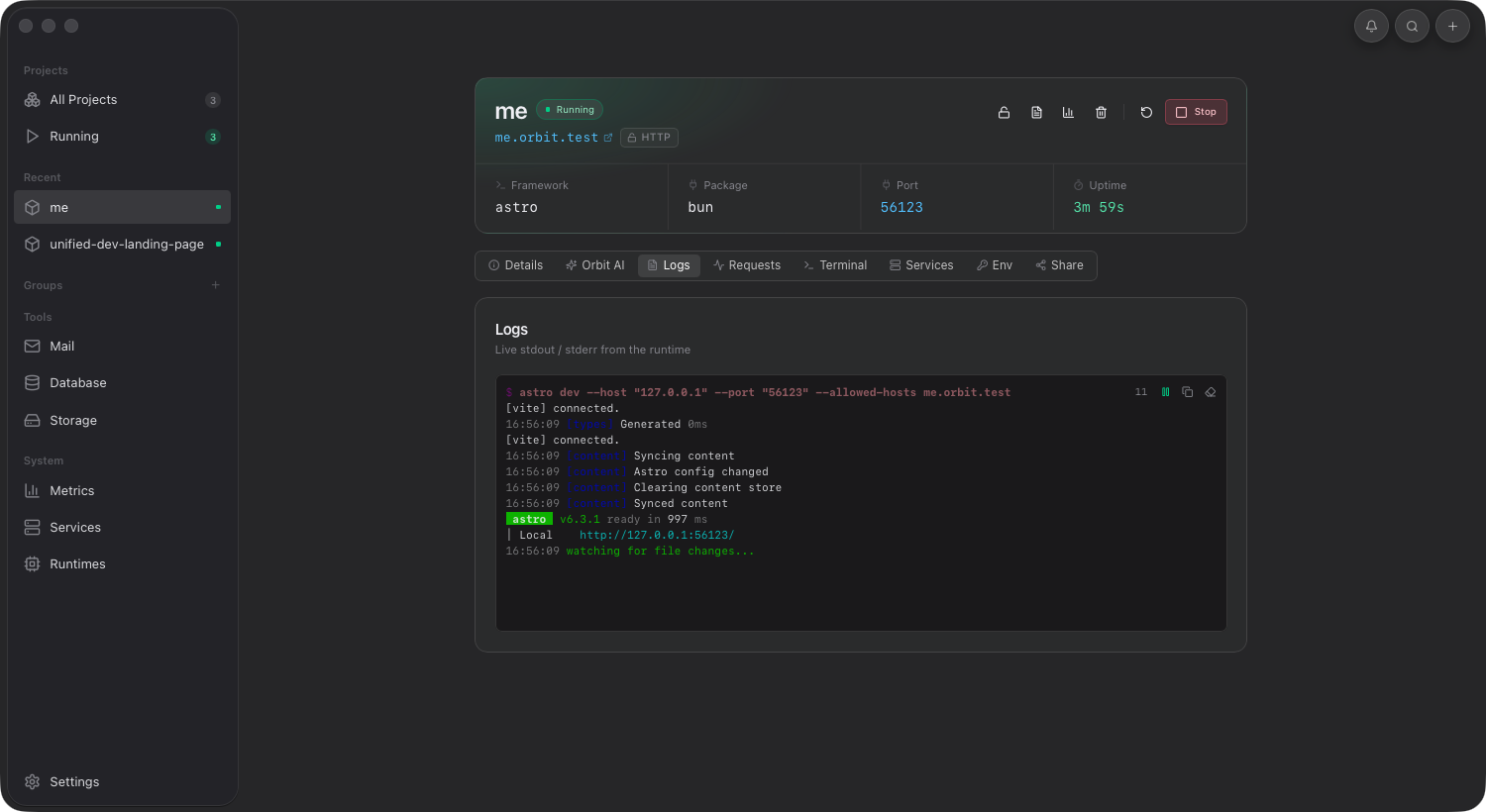Open the Storage tool

click(x=122, y=421)
